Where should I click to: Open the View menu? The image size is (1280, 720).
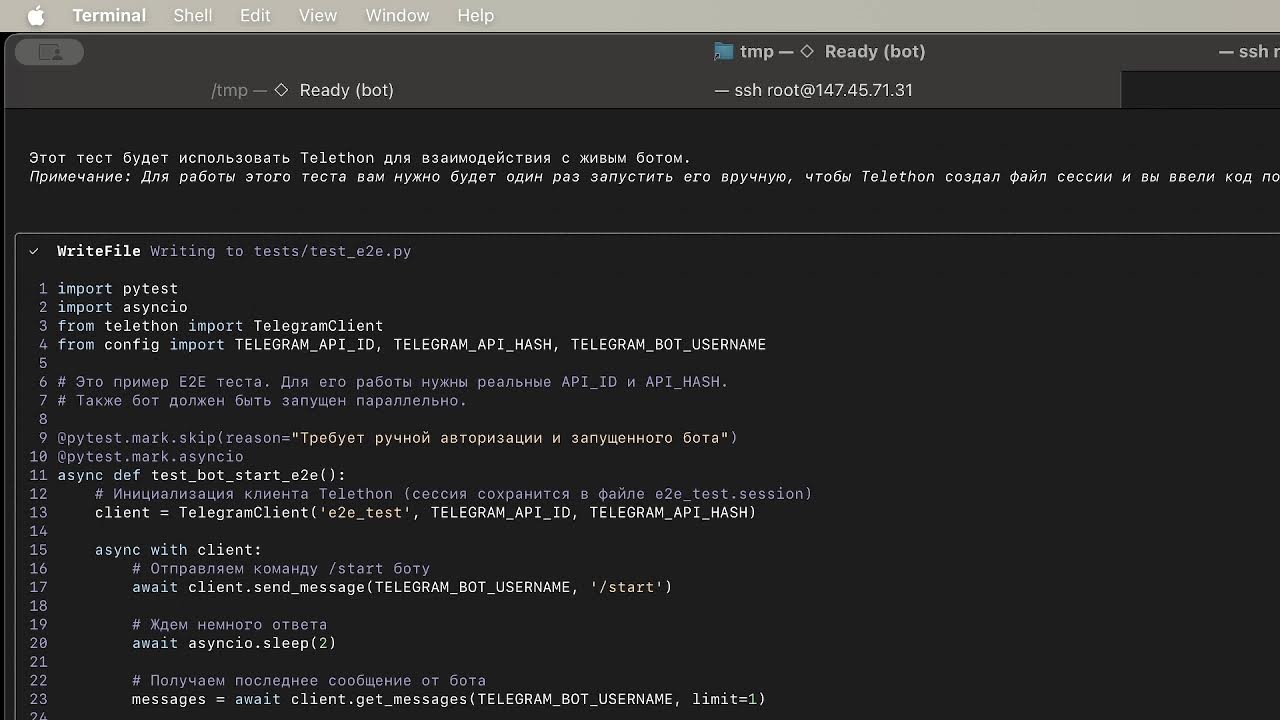coord(318,15)
